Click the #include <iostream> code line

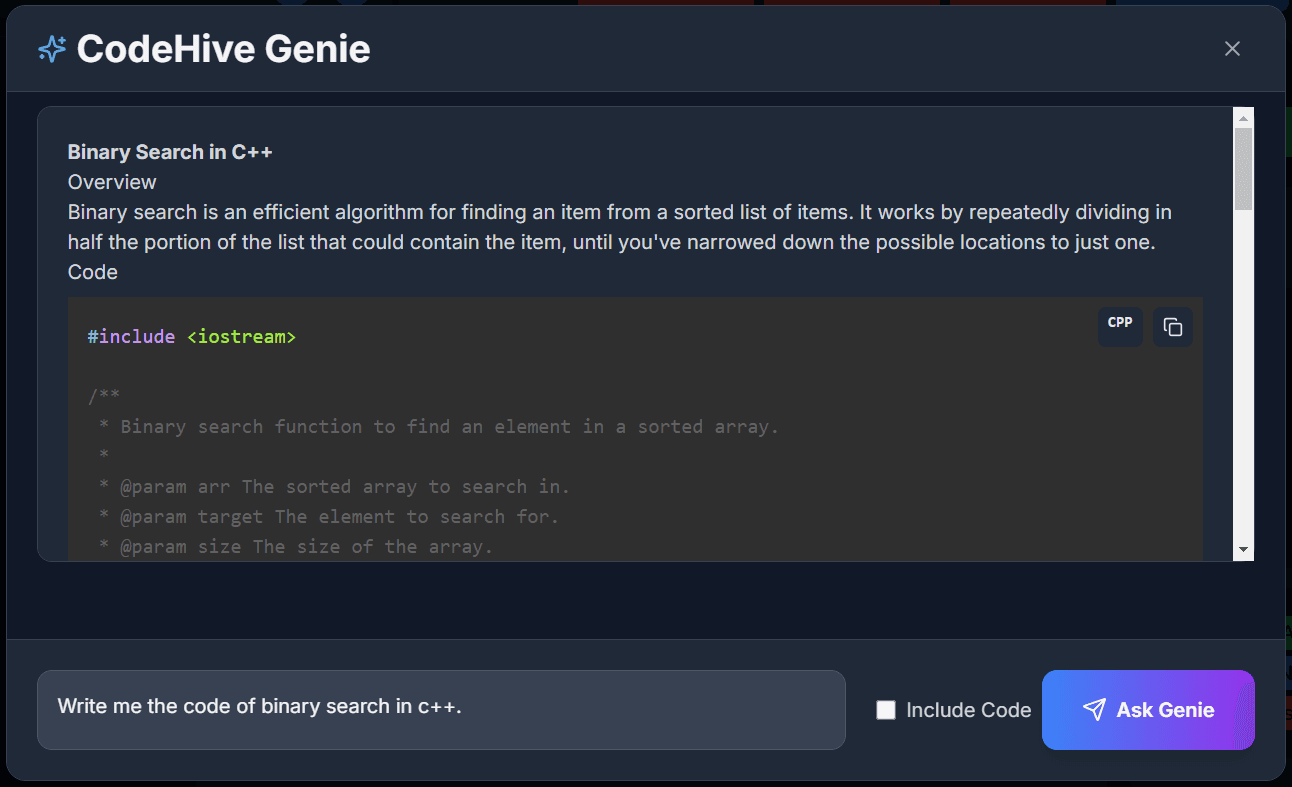pos(191,337)
